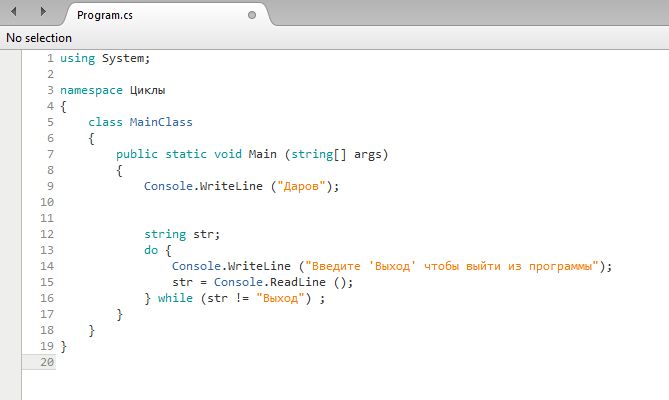Image resolution: width=669 pixels, height=400 pixels.
Task: Click the 'while' keyword on line 16
Action: pos(175,298)
